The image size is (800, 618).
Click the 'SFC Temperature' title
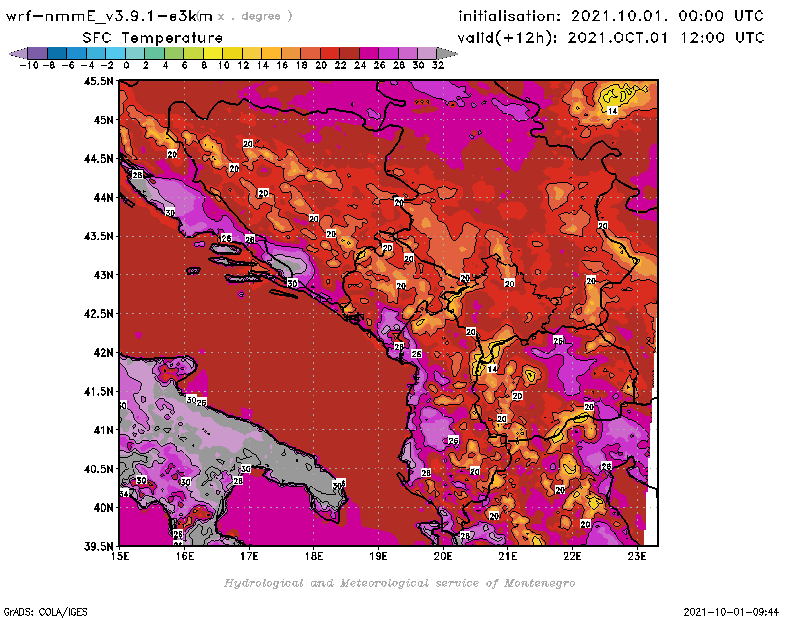[153, 38]
